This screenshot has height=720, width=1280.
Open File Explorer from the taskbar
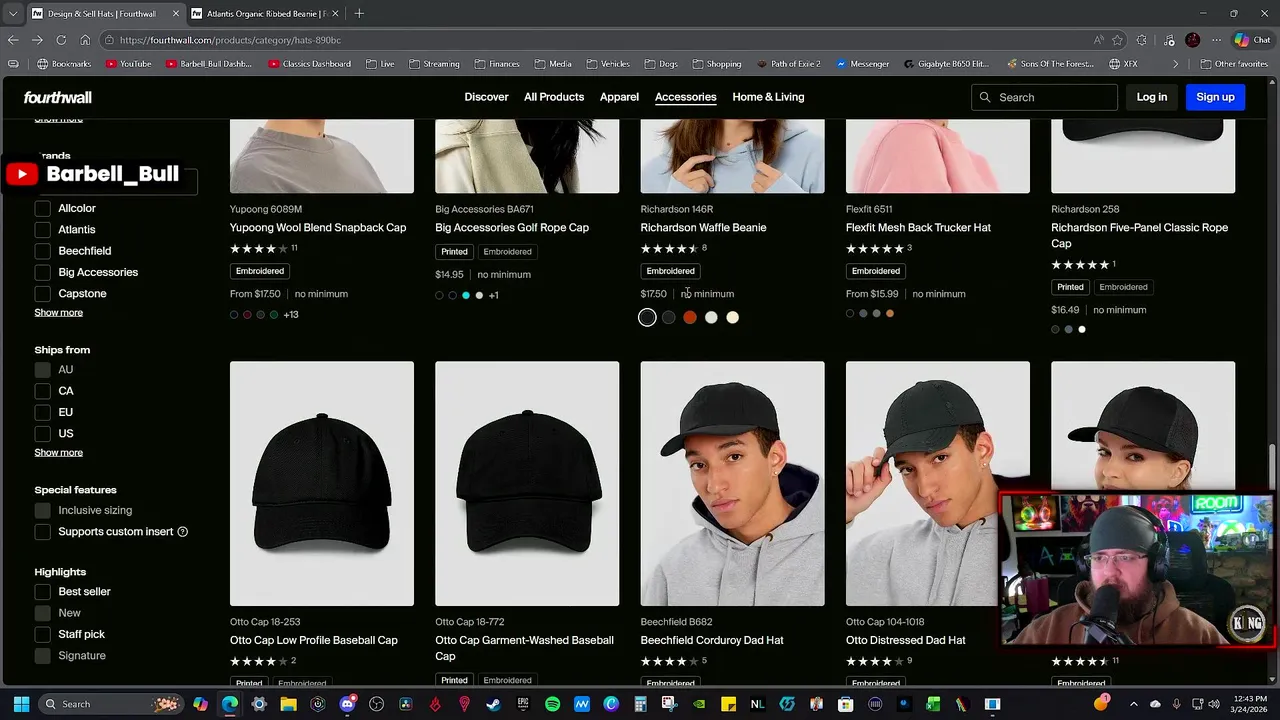pyautogui.click(x=288, y=704)
